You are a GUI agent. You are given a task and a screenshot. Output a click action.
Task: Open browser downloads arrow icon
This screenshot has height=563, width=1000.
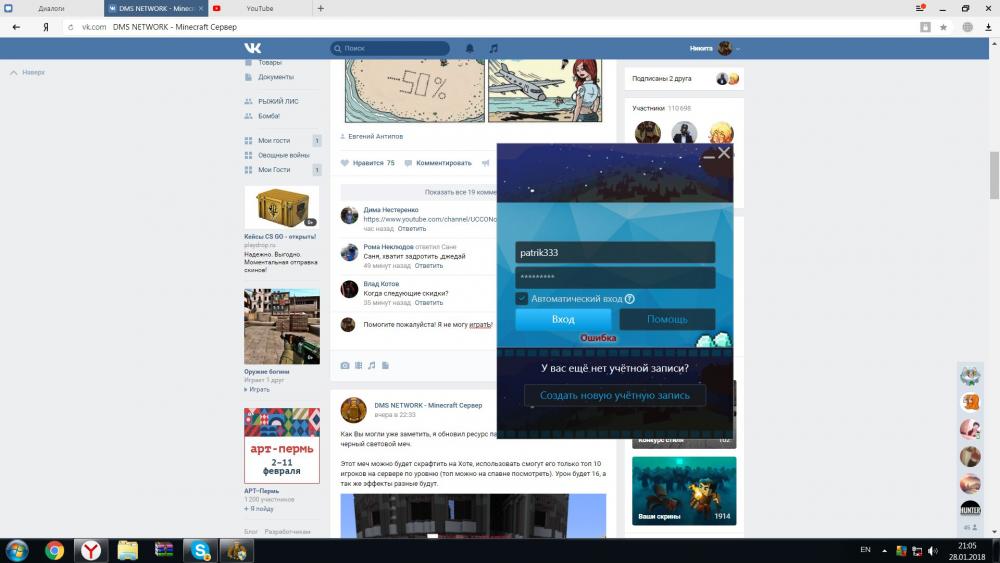tap(988, 27)
